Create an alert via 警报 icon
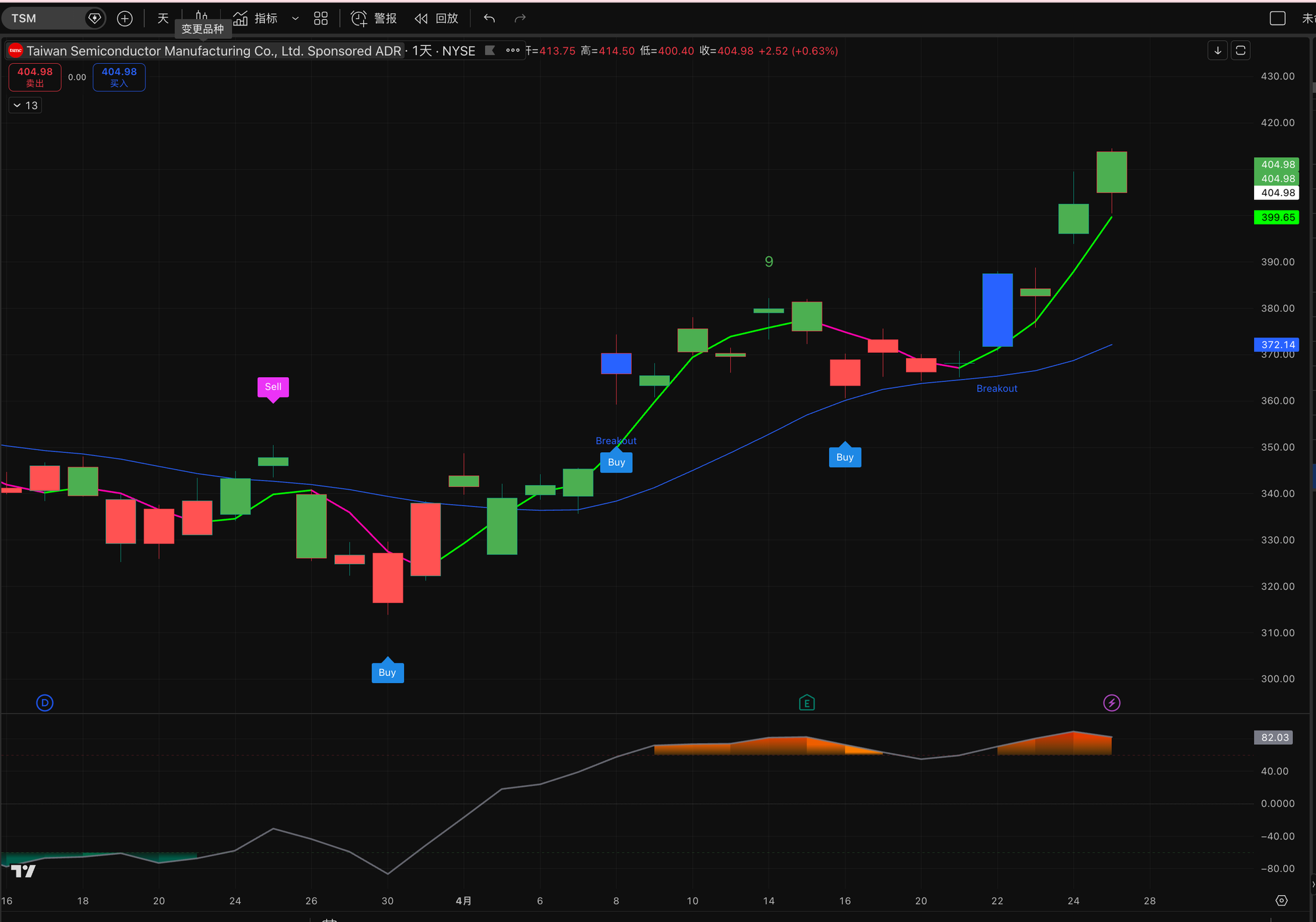This screenshot has width=1316, height=922. [x=374, y=18]
